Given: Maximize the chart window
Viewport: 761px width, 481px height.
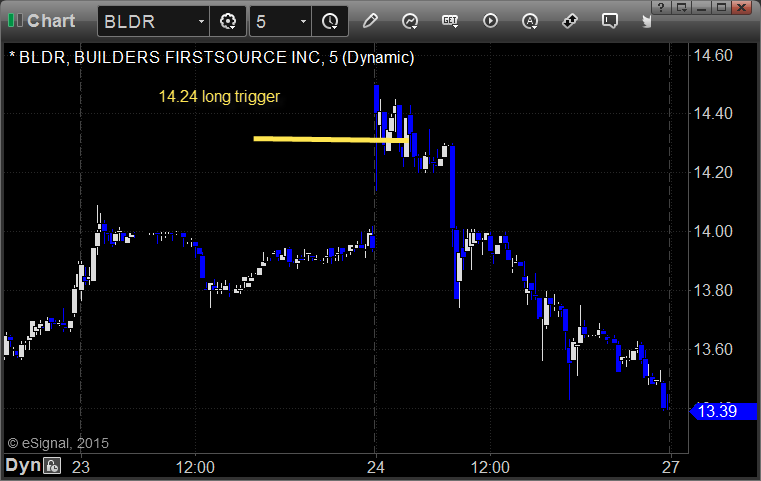Looking at the screenshot, I should (x=722, y=7).
